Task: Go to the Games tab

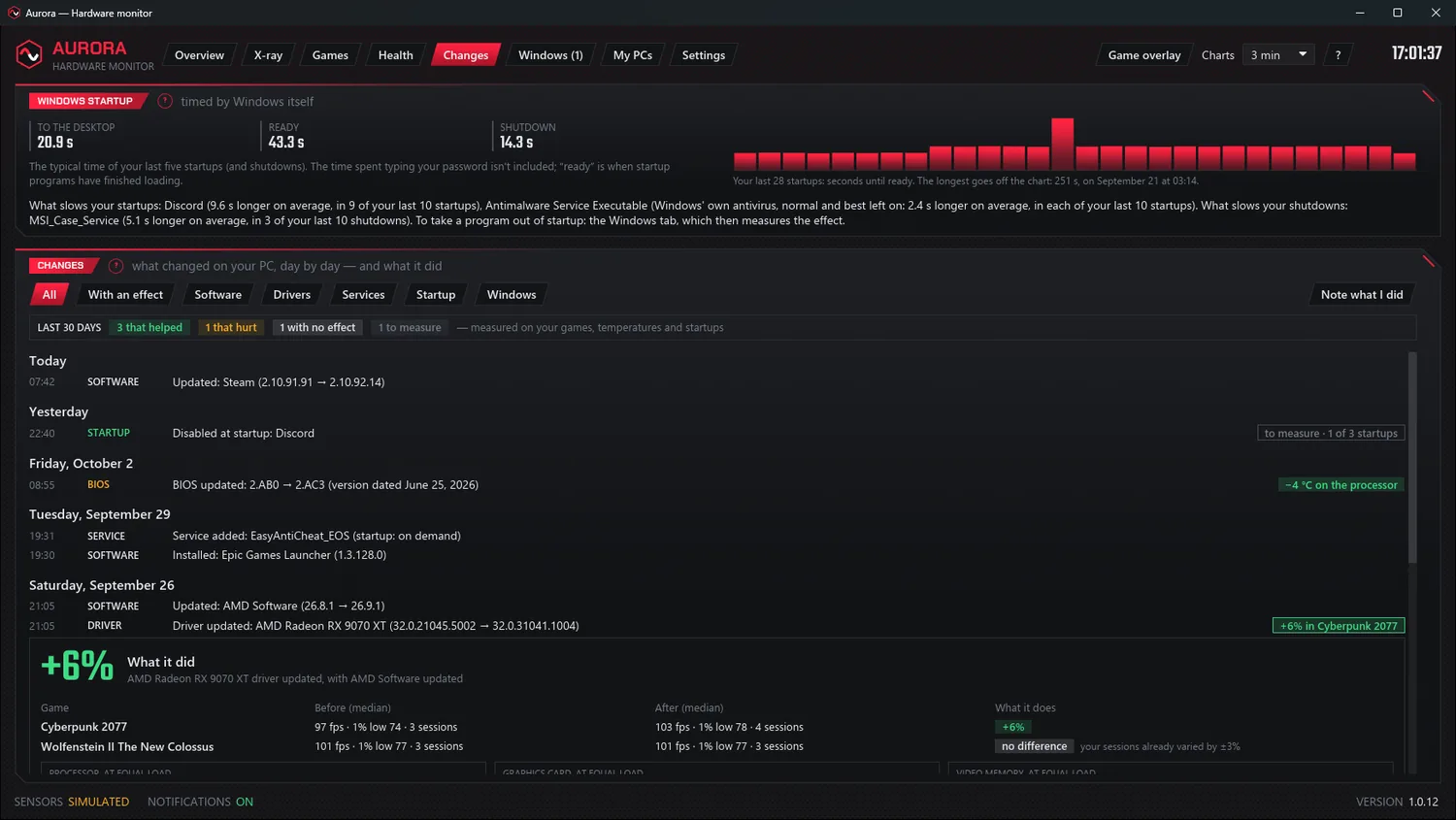Action: pyautogui.click(x=330, y=55)
